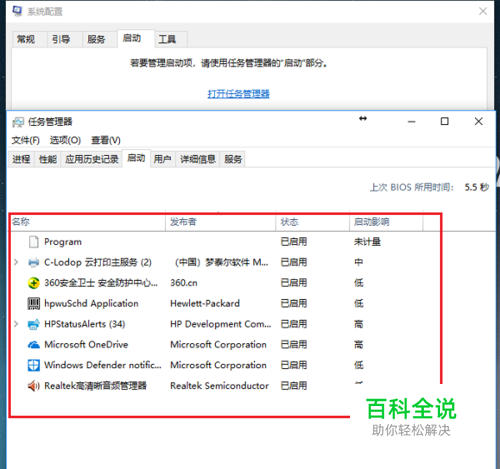Click the 未计量 impact value for Program
Image resolution: width=500 pixels, height=469 pixels.
click(x=367, y=242)
